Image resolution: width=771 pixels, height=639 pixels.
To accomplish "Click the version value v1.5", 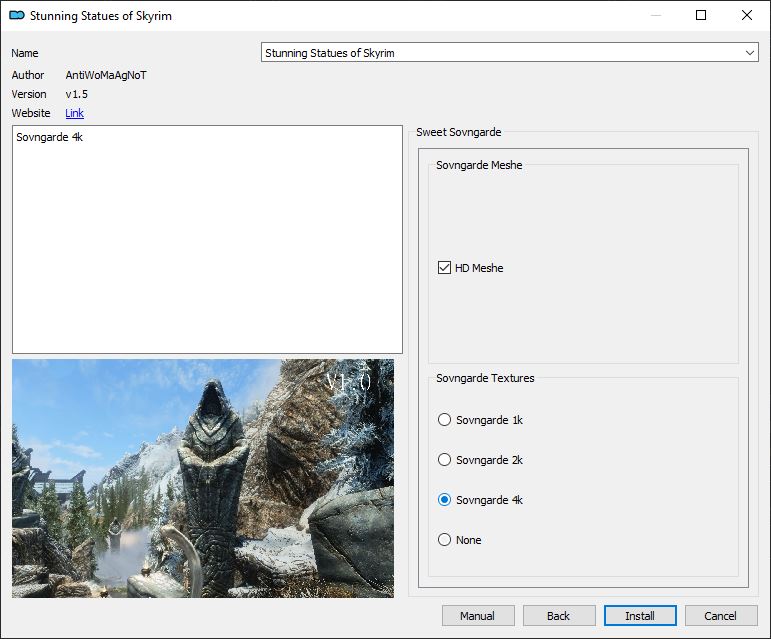I will (x=77, y=94).
